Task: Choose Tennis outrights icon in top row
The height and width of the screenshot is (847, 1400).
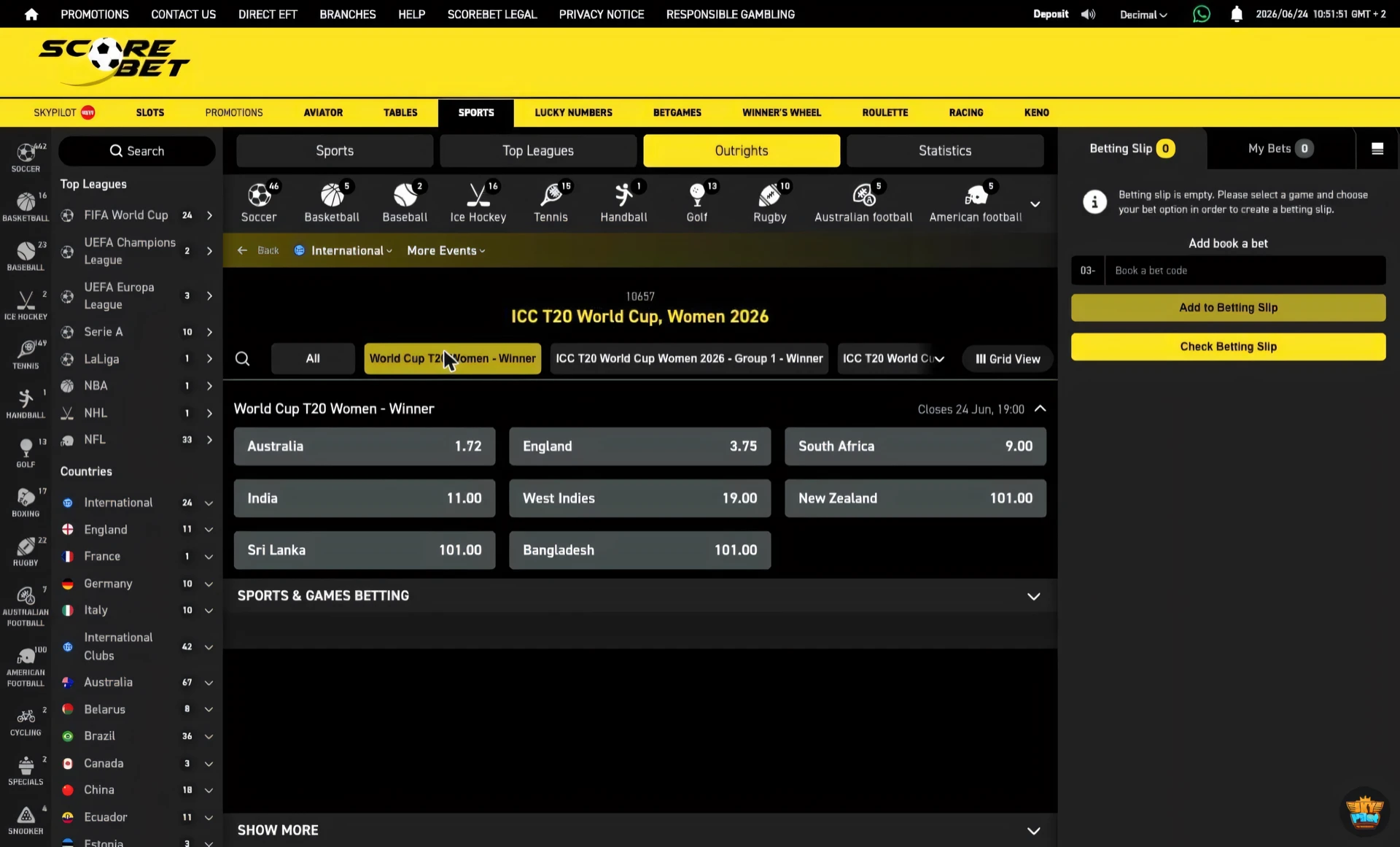Action: [551, 202]
